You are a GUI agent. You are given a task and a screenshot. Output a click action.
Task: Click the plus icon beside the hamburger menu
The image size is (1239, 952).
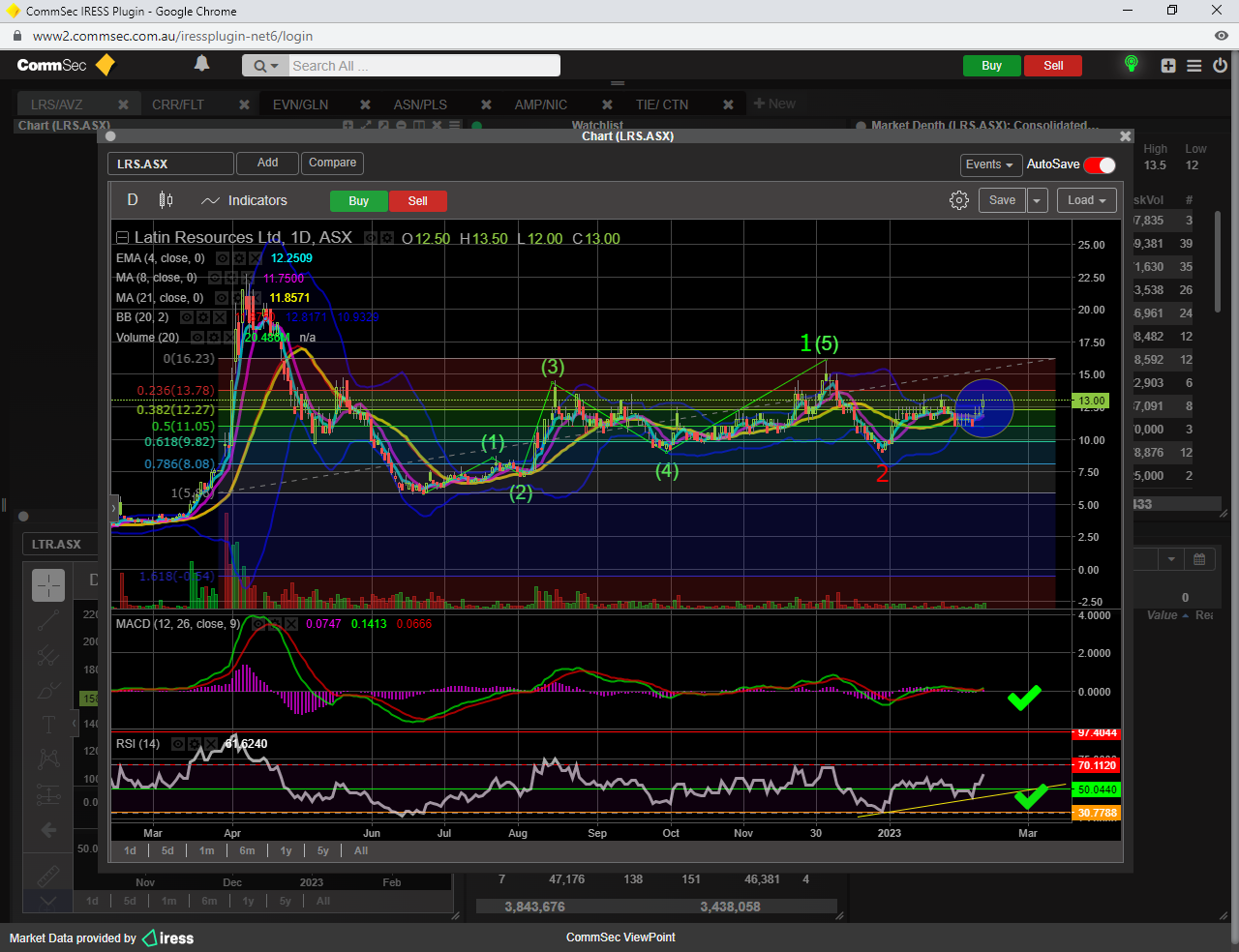(1168, 66)
